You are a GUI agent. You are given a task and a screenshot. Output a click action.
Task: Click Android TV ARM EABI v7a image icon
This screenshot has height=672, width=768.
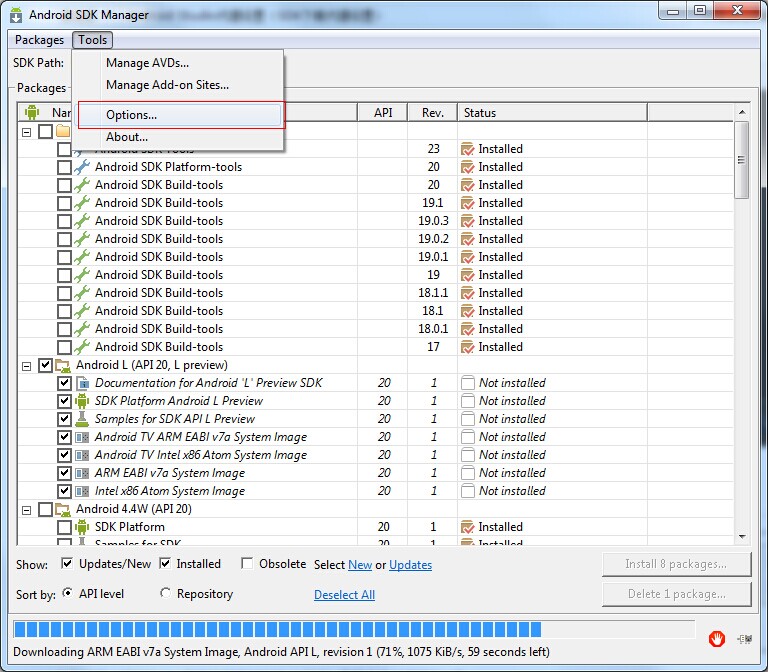pos(82,437)
